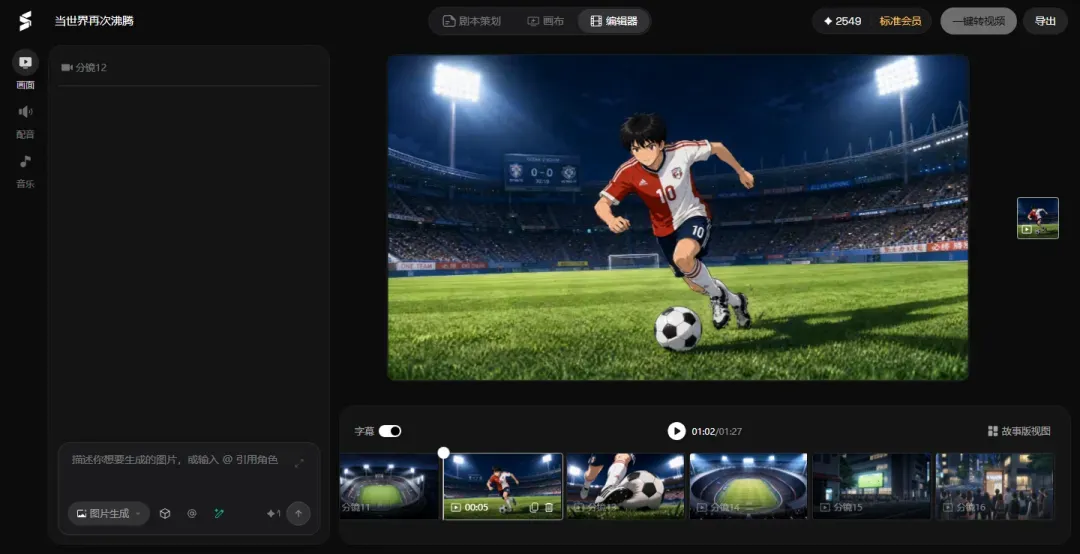This screenshot has height=554, width=1080.
Task: Switch to the 剧本策划 tab
Action: coord(472,21)
